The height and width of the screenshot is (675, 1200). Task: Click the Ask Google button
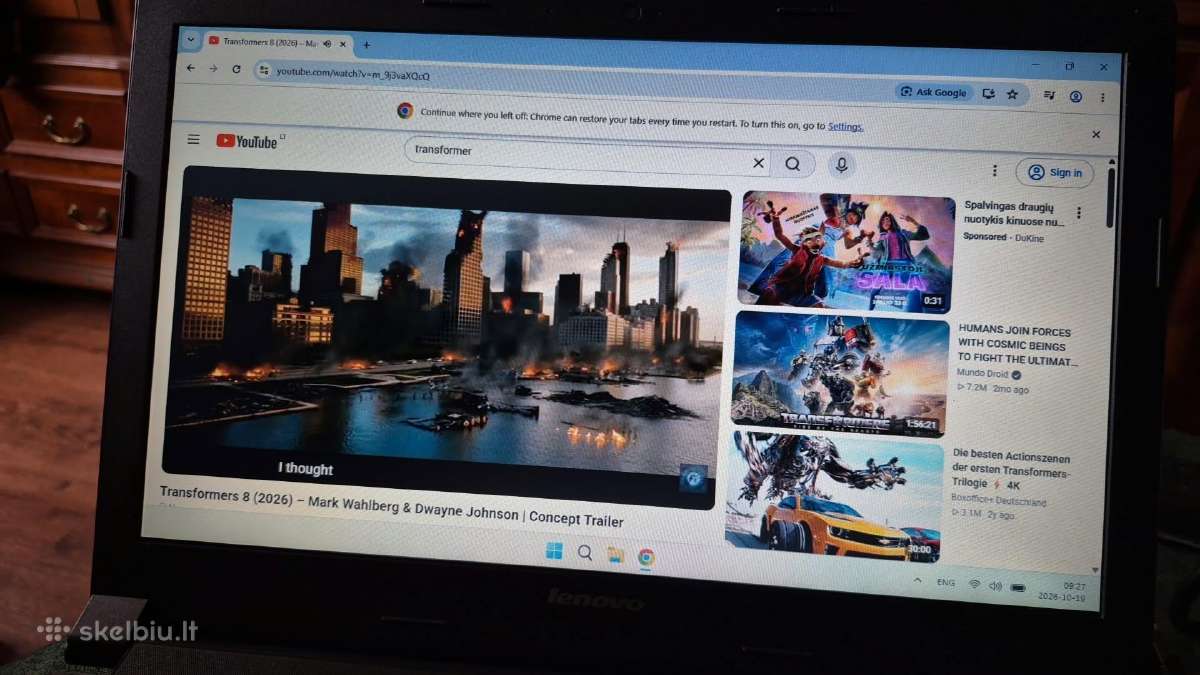[933, 92]
